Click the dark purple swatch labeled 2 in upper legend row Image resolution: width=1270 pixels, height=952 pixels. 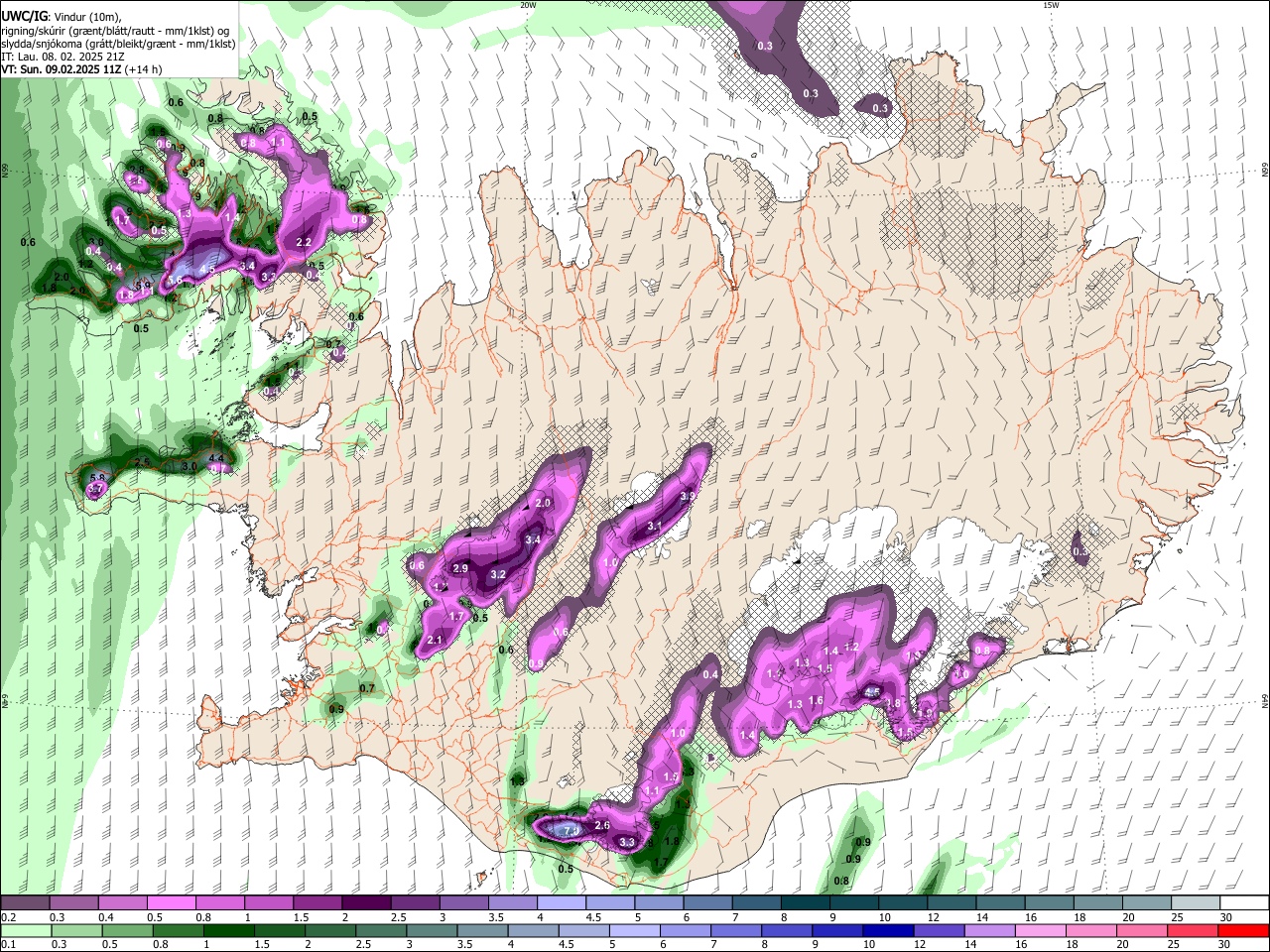365,903
